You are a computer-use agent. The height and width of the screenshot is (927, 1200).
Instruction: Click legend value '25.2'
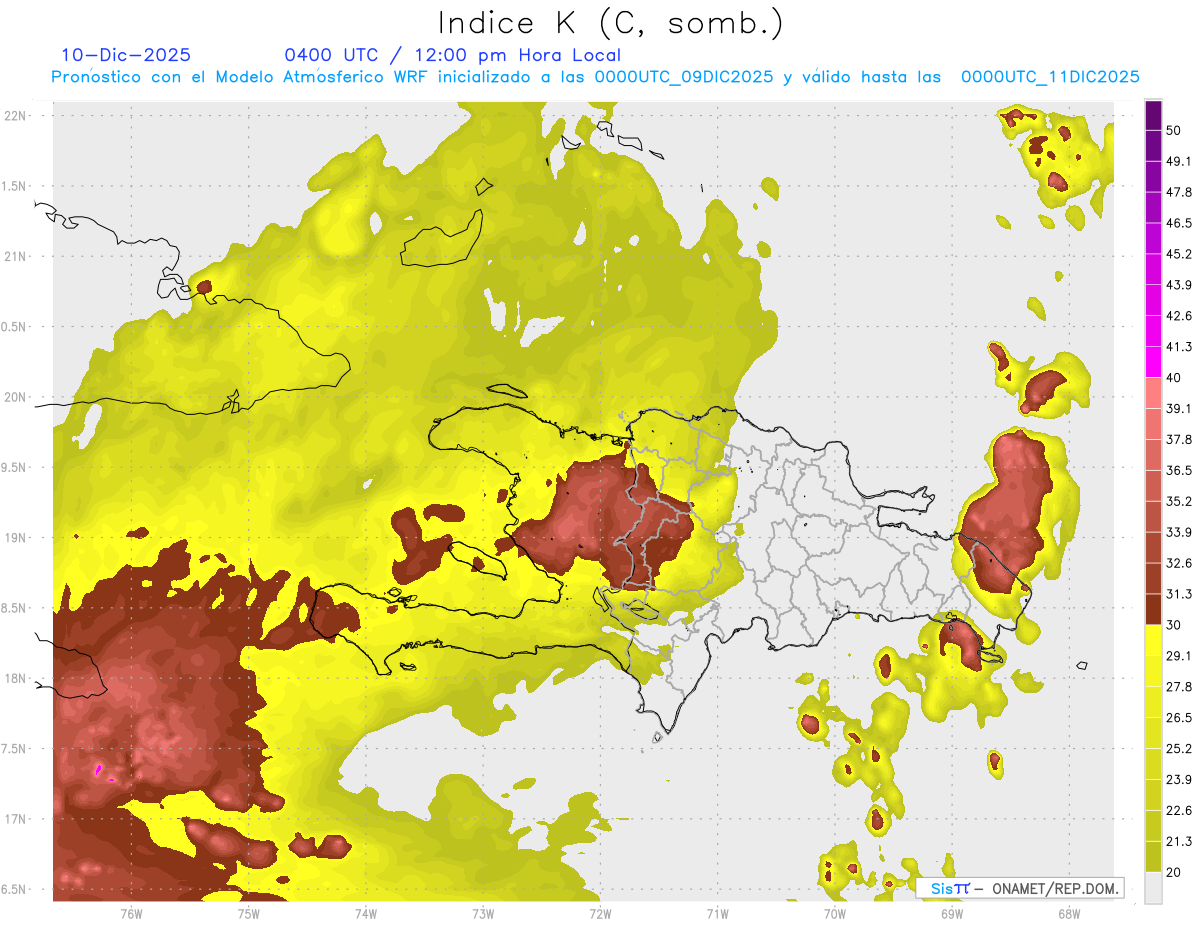pos(1179,749)
